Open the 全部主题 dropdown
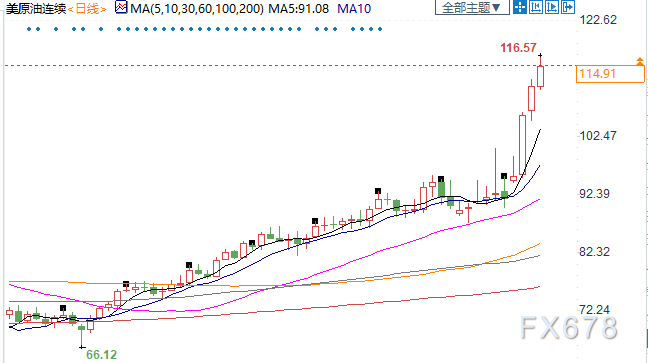648x363 pixels. pos(472,7)
